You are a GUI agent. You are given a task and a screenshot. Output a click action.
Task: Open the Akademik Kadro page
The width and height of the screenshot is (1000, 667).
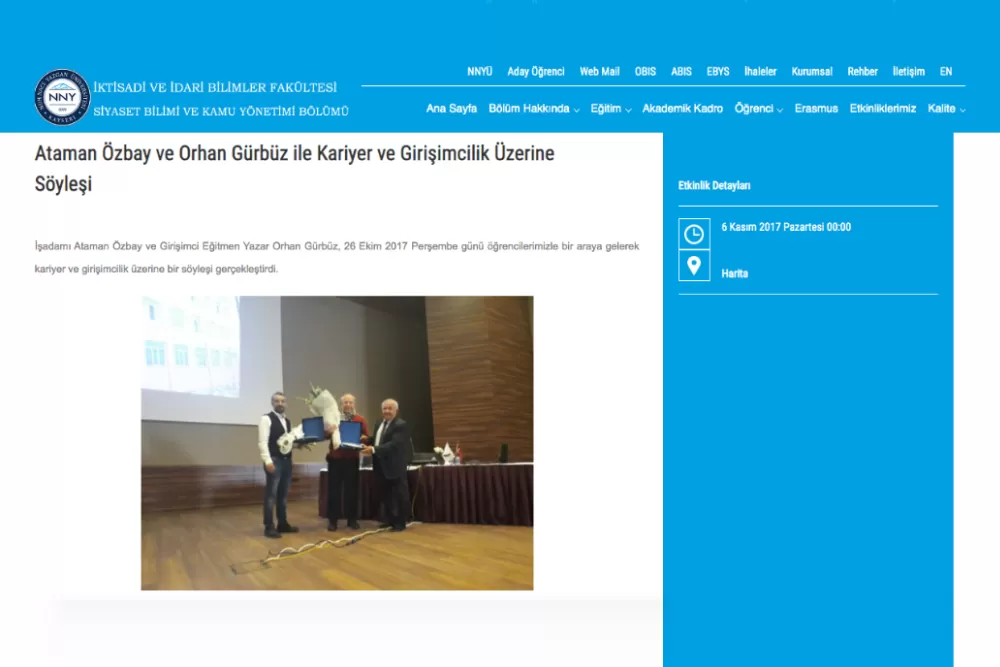683,108
